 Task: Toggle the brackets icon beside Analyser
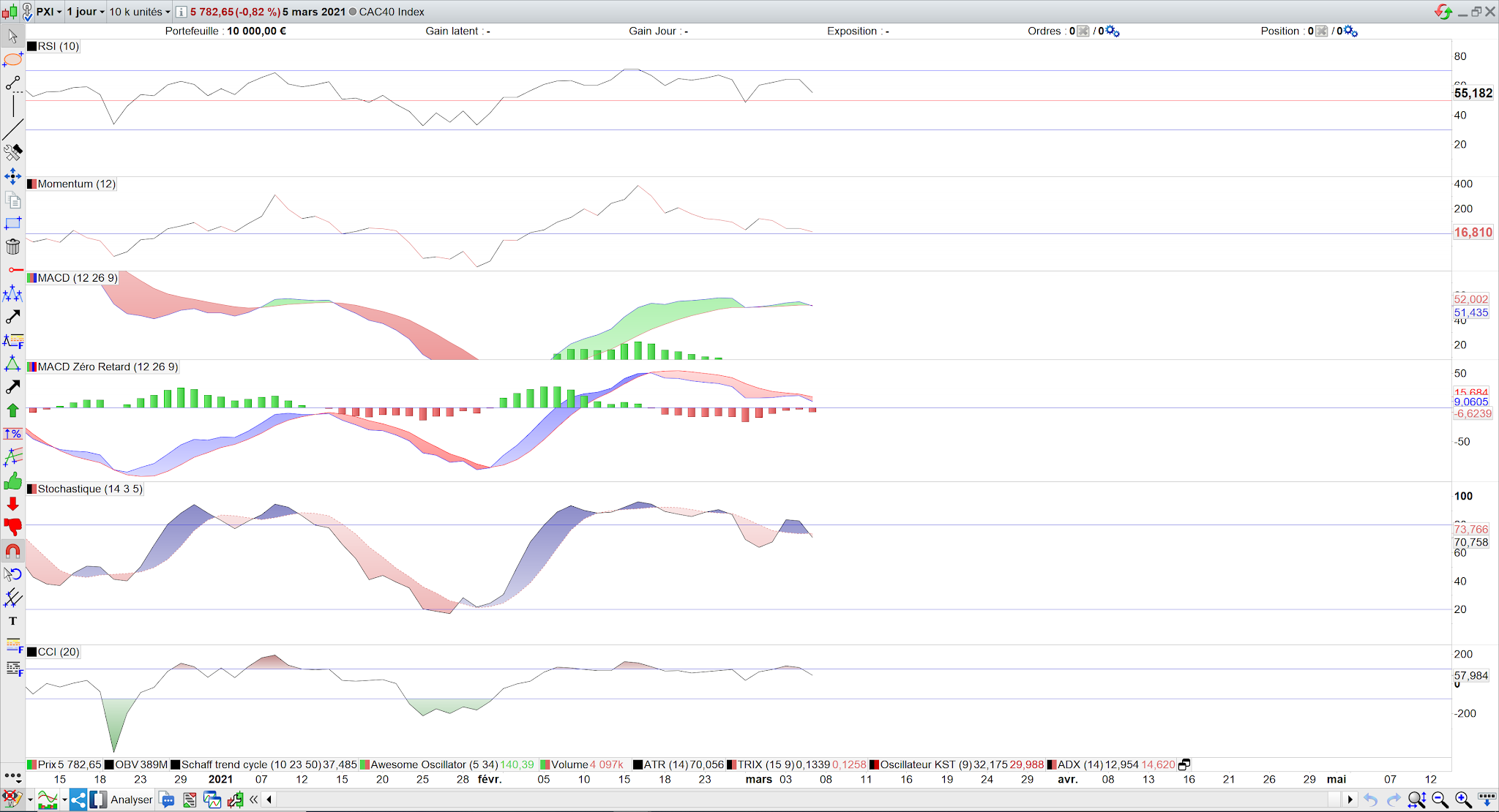coord(98,800)
